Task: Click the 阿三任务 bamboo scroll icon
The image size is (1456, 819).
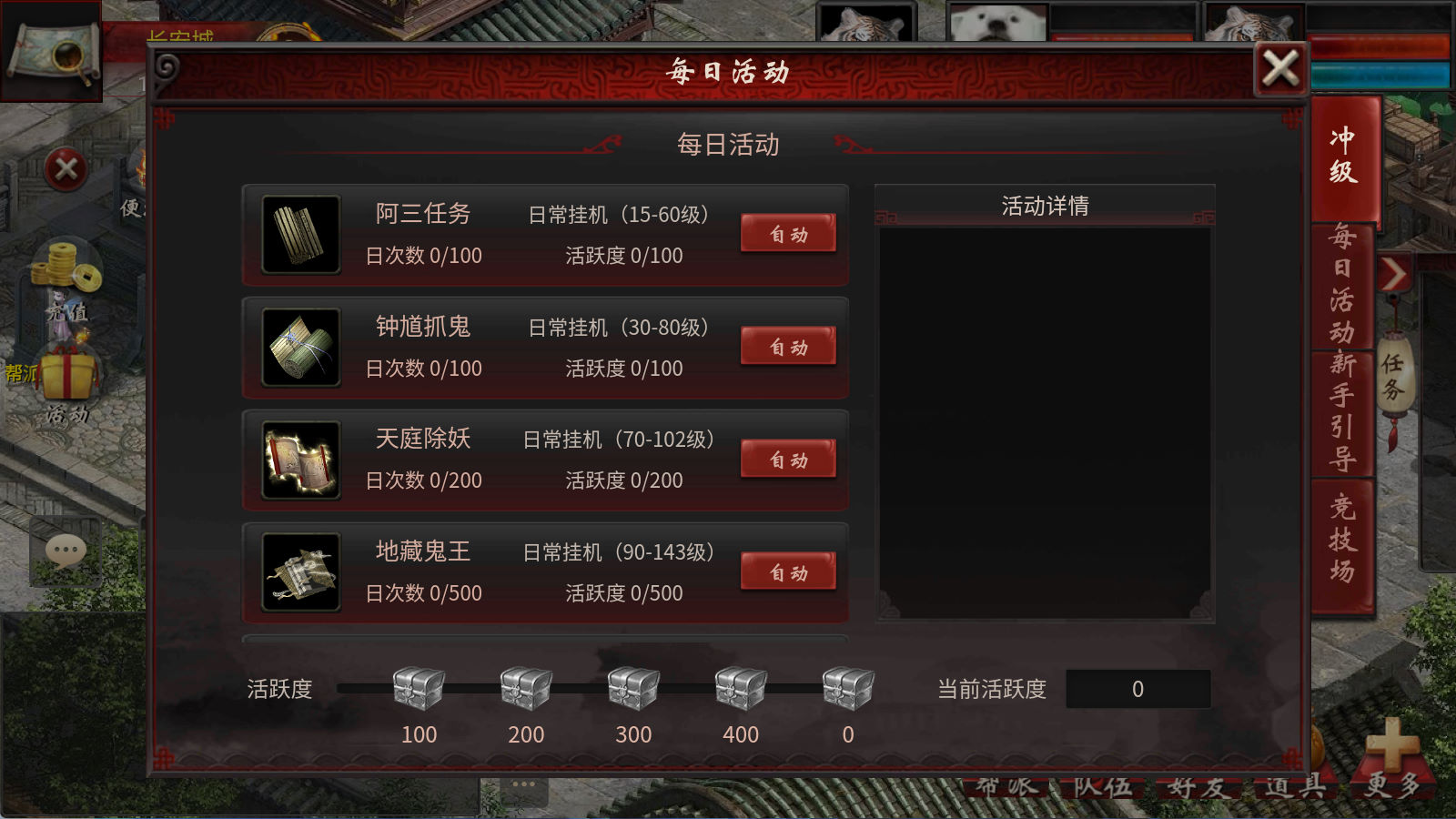Action: pos(301,235)
